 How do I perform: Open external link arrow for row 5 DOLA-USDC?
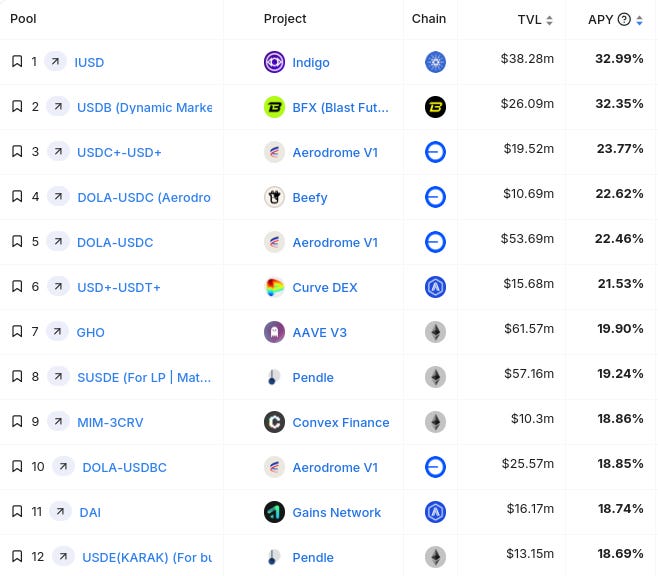click(58, 242)
